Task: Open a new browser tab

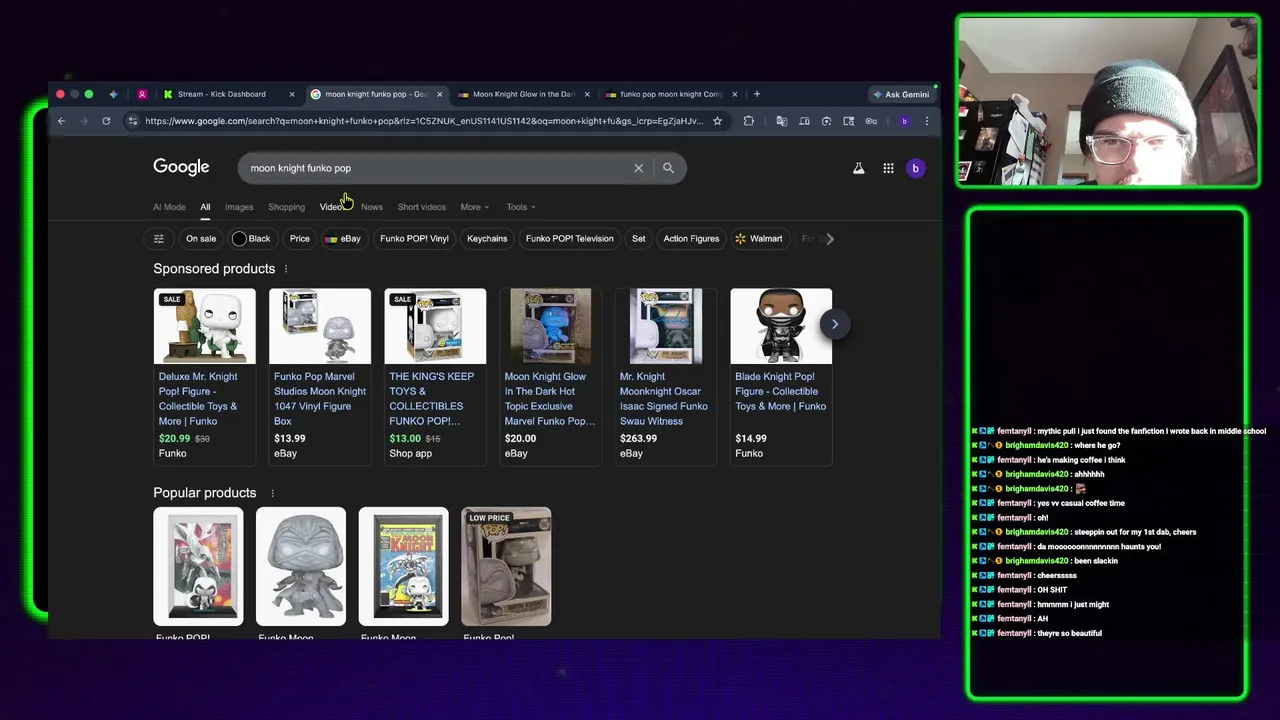Action: tap(757, 94)
